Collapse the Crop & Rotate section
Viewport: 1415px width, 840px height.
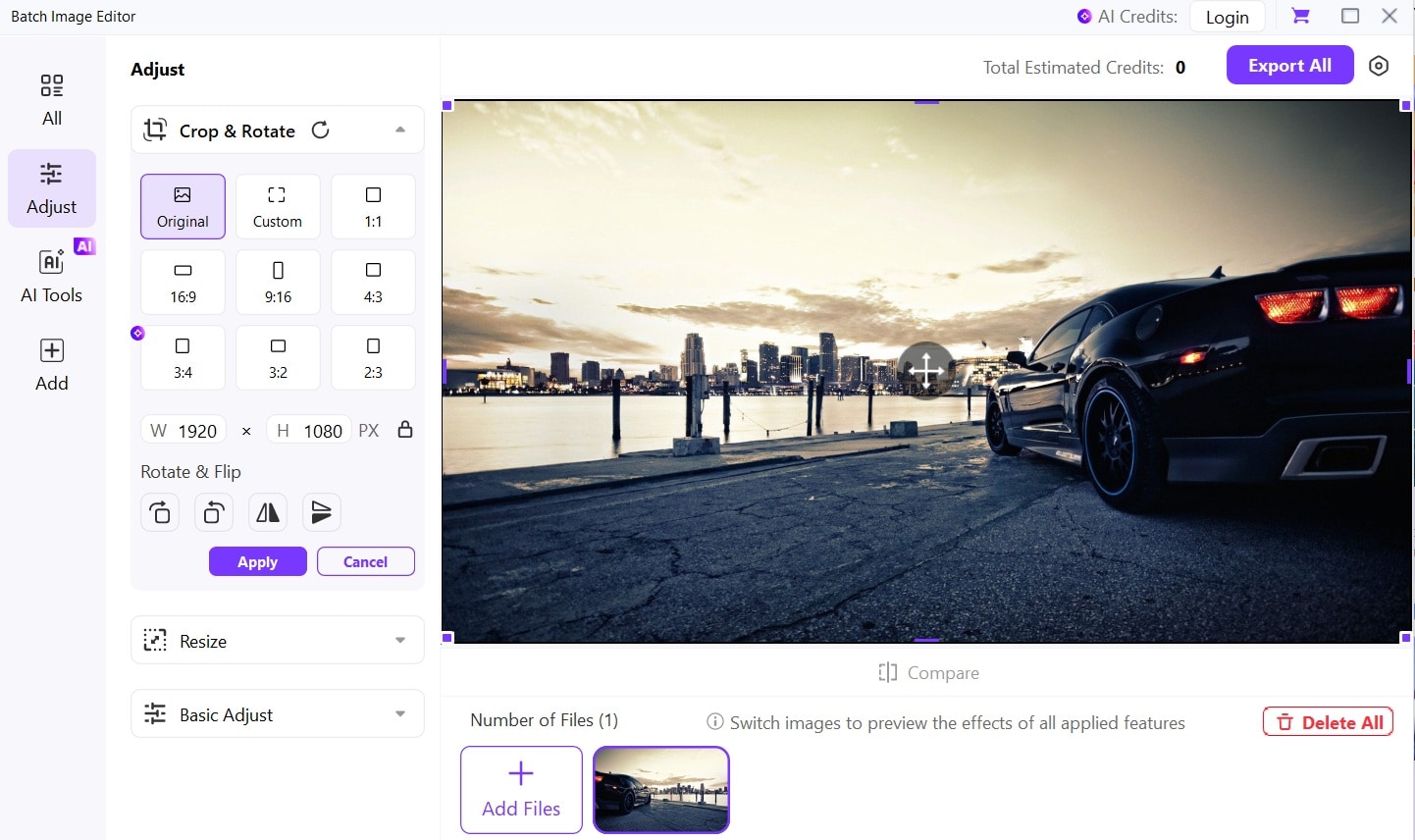tap(400, 130)
